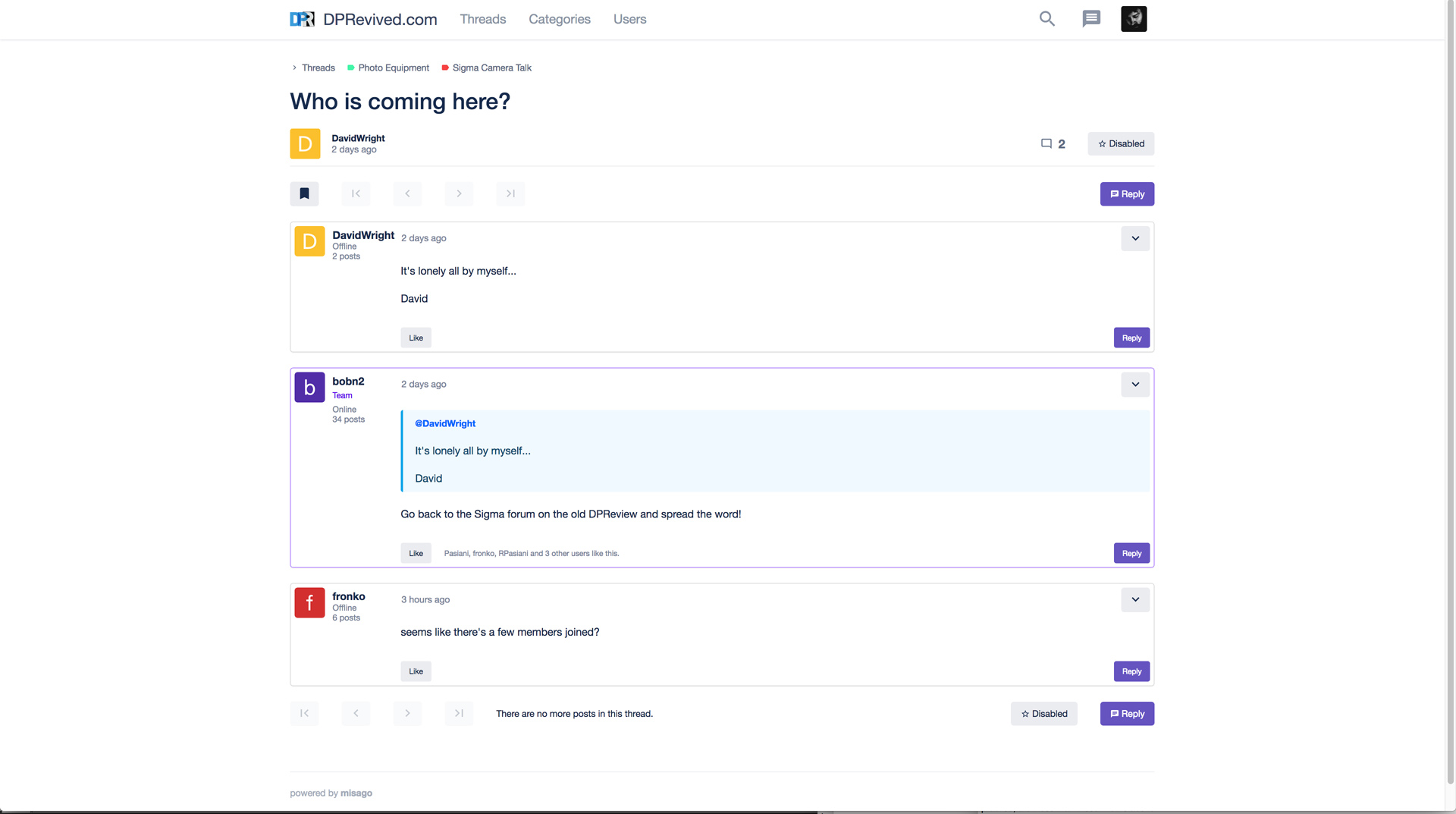1456x814 pixels.
Task: Click the DPRevived logo icon
Action: [x=302, y=19]
